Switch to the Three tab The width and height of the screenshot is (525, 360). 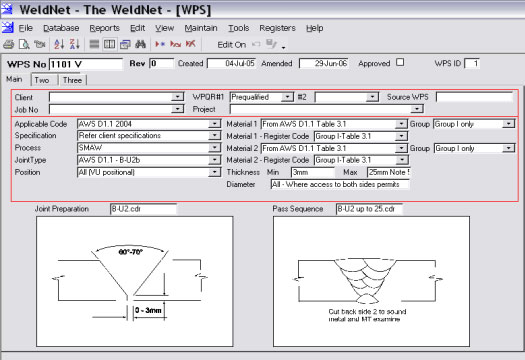click(x=72, y=80)
